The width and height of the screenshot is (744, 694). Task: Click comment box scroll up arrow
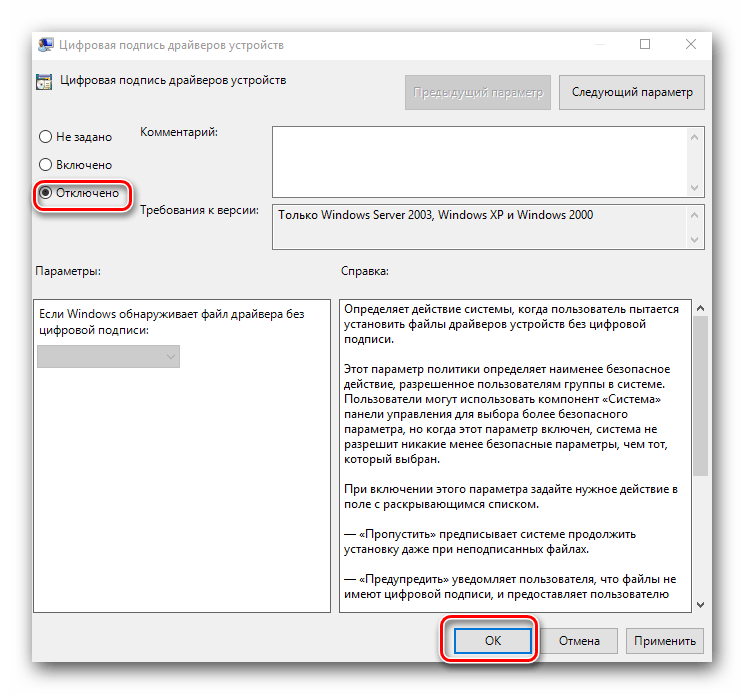(694, 138)
